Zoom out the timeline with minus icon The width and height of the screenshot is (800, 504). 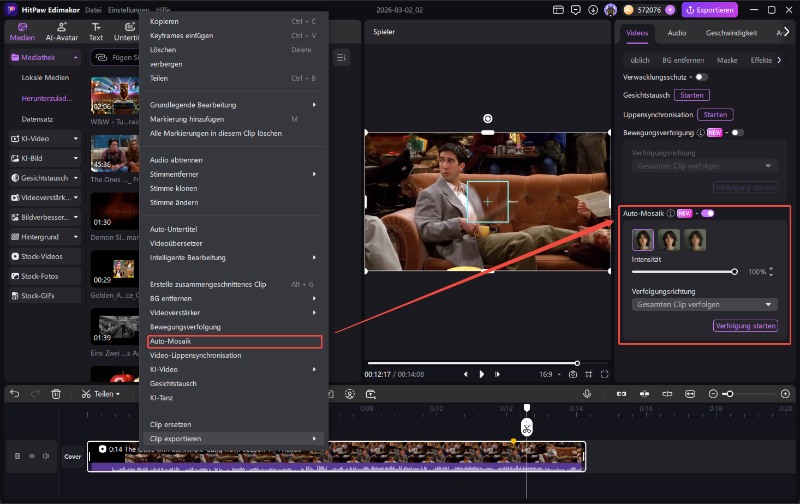click(x=713, y=394)
